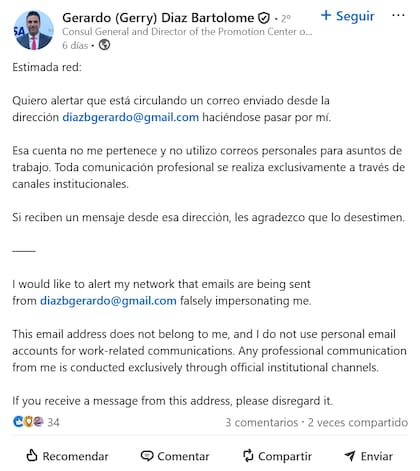The image size is (420, 471).
Task: Open the reactions icons cluster
Action: [x=28, y=422]
